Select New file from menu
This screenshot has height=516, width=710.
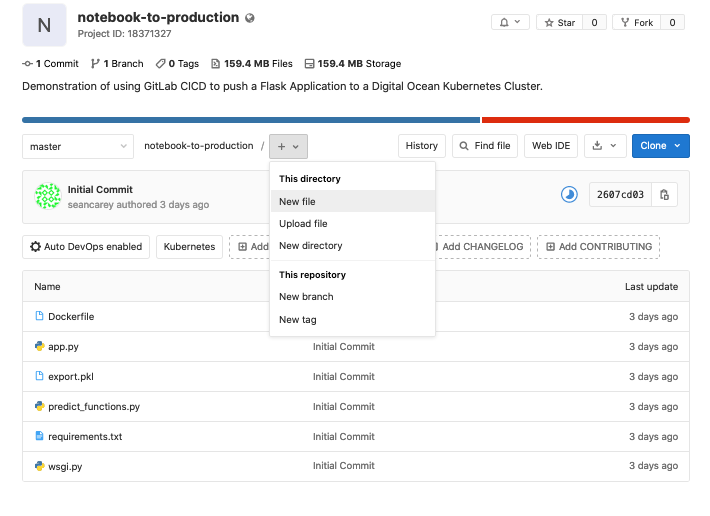point(297,202)
